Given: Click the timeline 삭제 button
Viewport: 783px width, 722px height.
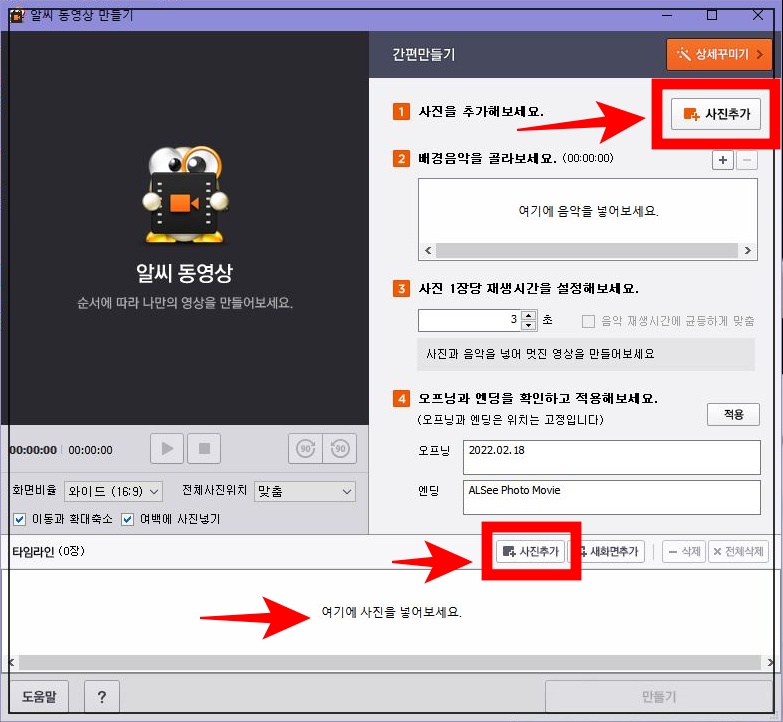Looking at the screenshot, I should (684, 551).
